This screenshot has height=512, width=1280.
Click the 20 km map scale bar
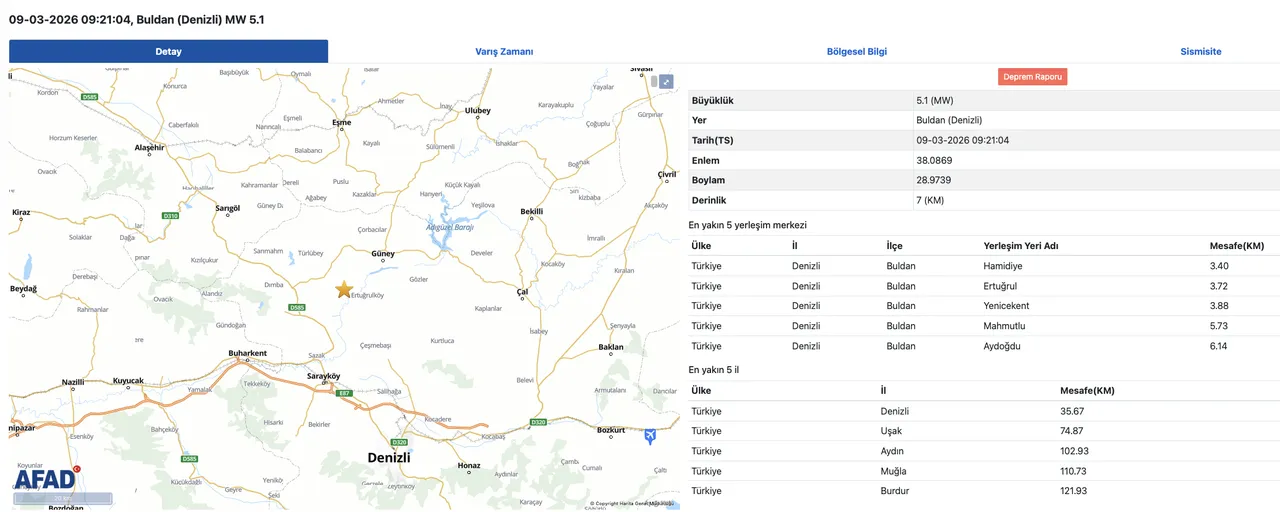coord(62,498)
